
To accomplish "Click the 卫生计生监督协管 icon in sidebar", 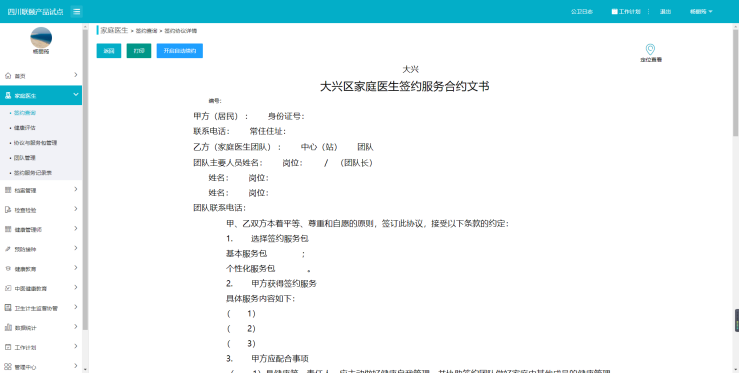I will pyautogui.click(x=8, y=308).
